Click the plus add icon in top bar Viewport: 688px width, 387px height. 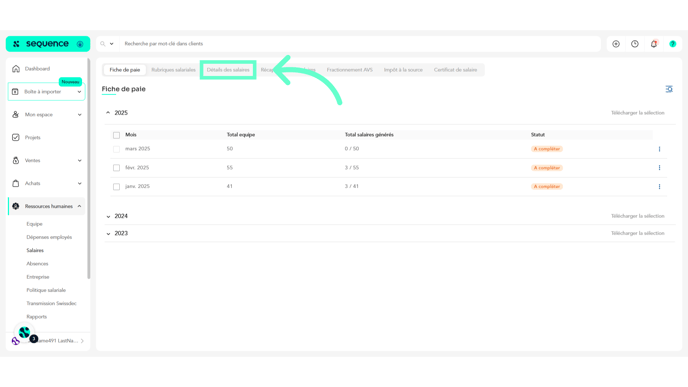click(x=616, y=44)
